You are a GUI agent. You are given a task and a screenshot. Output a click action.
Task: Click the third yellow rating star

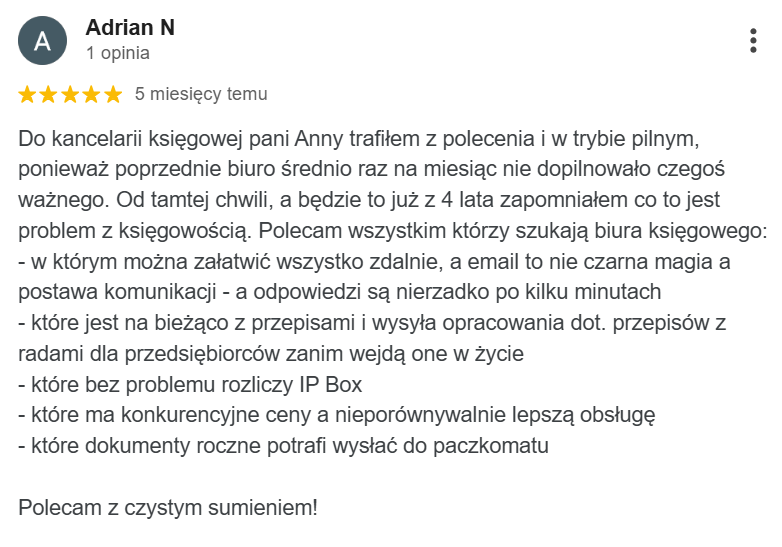70,94
